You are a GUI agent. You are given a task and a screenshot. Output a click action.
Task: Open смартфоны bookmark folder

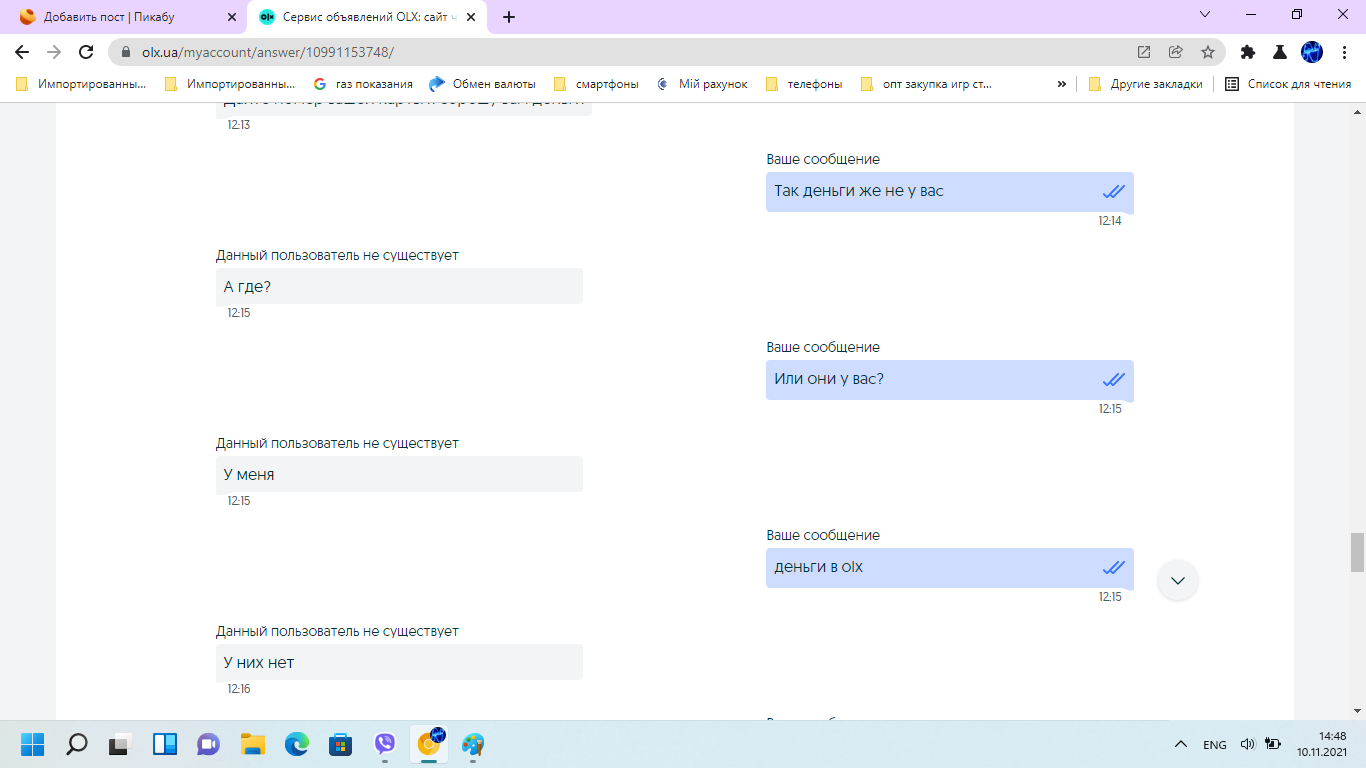pos(595,84)
